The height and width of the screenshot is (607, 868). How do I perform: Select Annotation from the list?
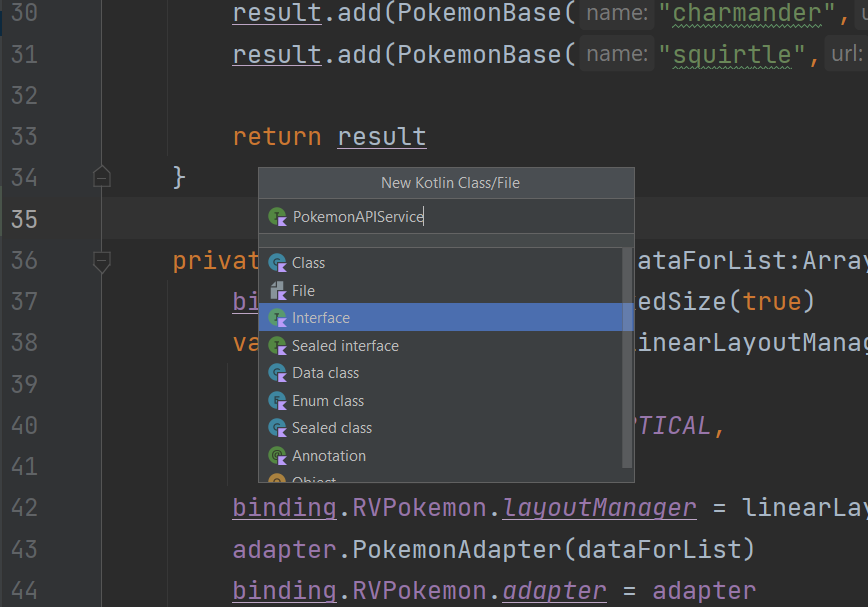[x=329, y=456]
